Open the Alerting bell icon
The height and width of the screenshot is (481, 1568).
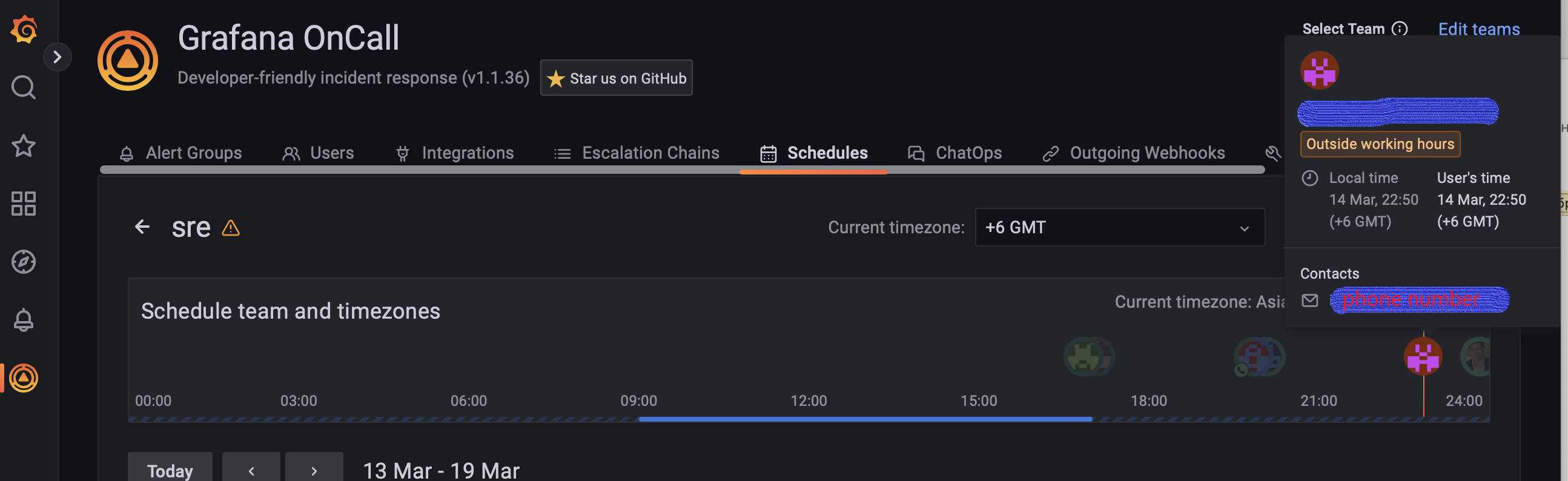tap(23, 320)
